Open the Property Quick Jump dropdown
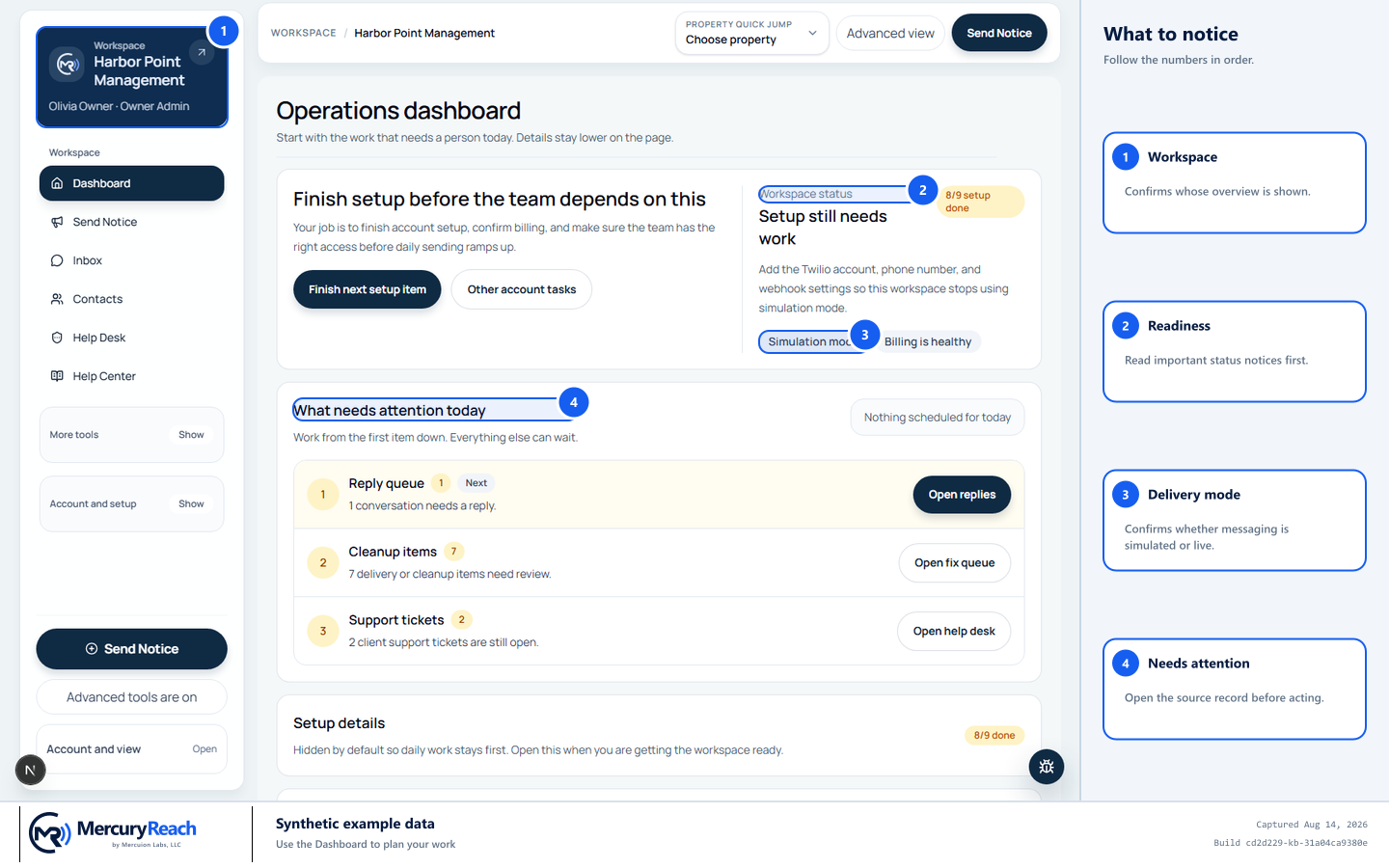 751,33
